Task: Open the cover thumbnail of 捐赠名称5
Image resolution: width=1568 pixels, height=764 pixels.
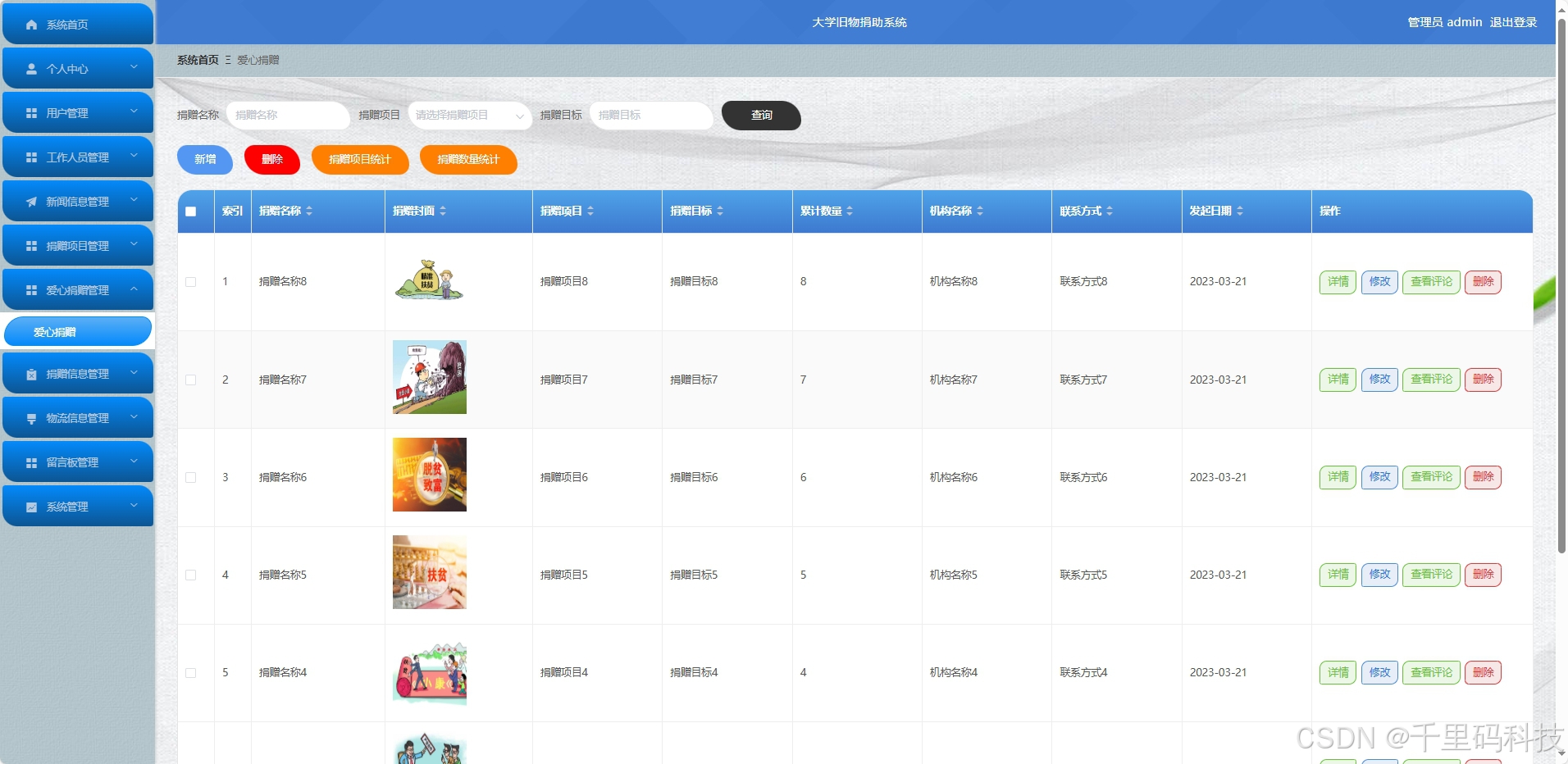Action: pos(429,572)
